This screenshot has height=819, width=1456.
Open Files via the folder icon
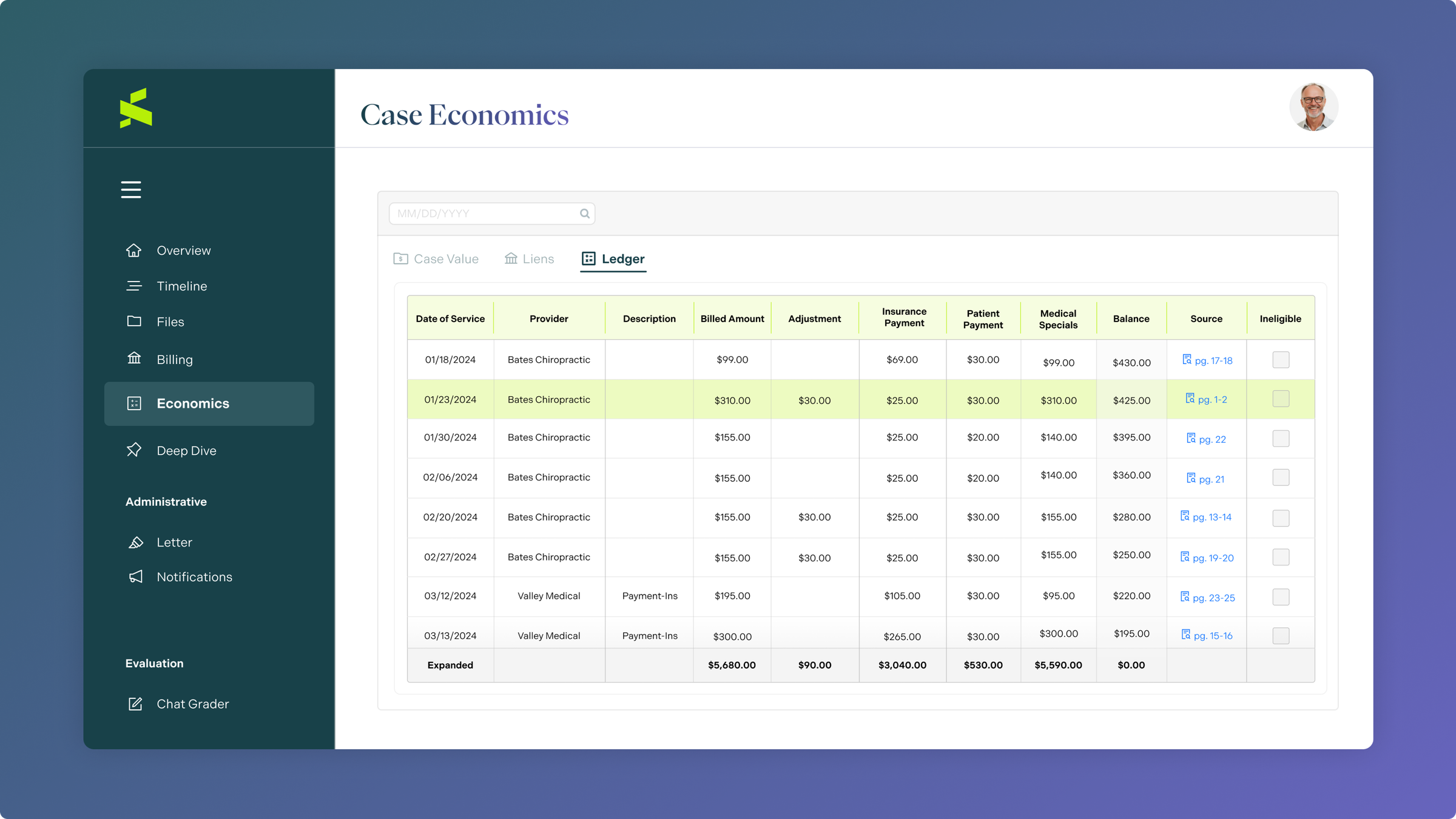[x=134, y=322]
